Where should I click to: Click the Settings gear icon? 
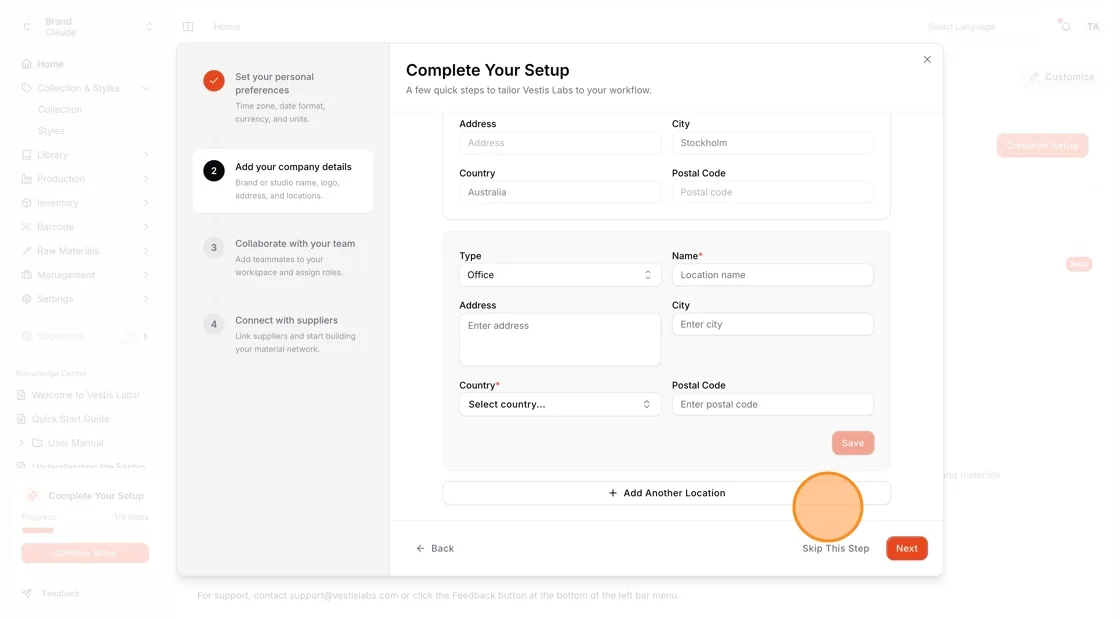click(26, 299)
